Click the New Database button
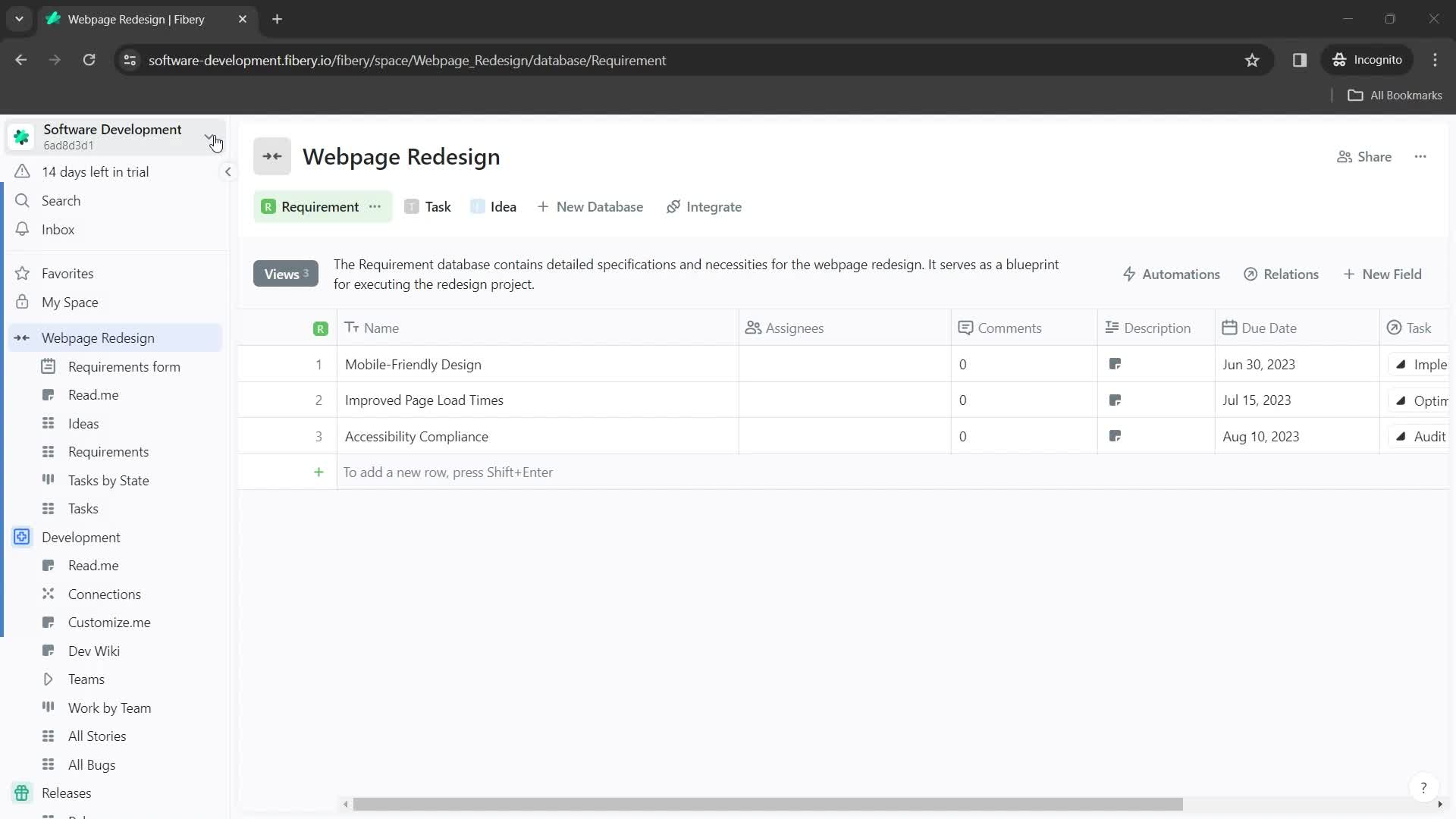The image size is (1456, 819). 591,207
